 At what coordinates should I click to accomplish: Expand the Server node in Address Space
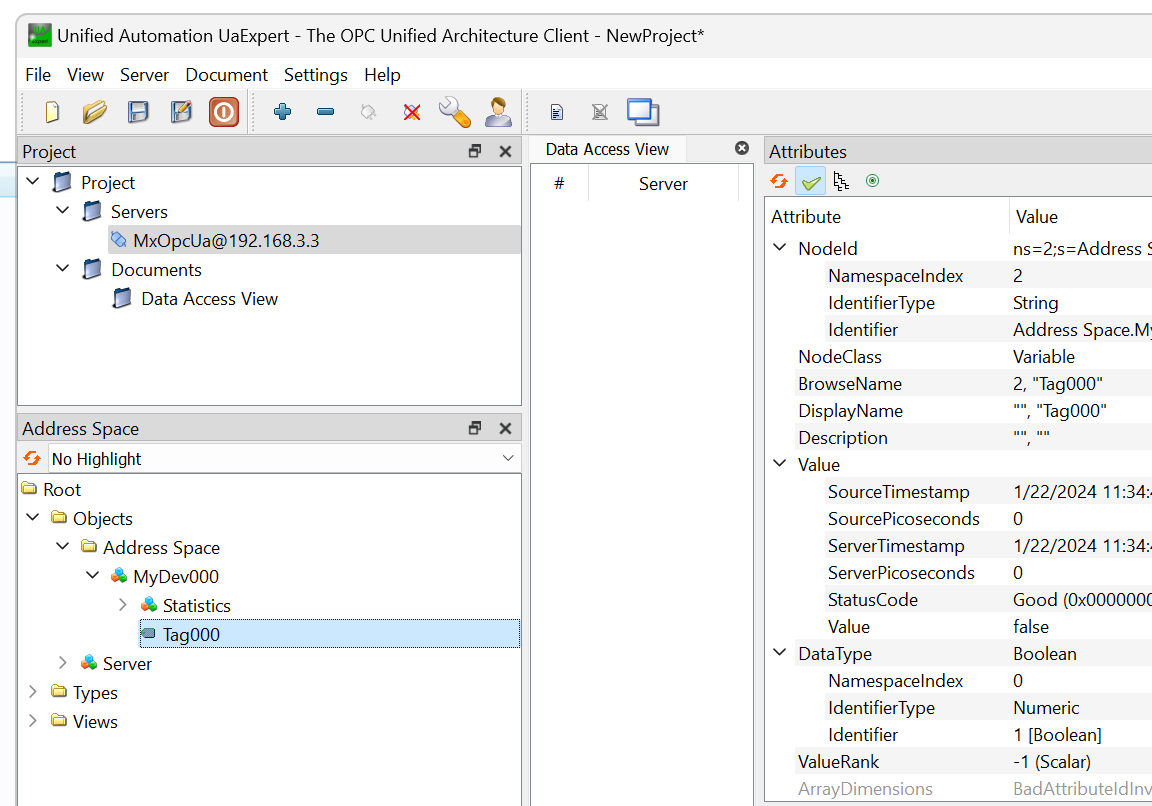[62, 663]
